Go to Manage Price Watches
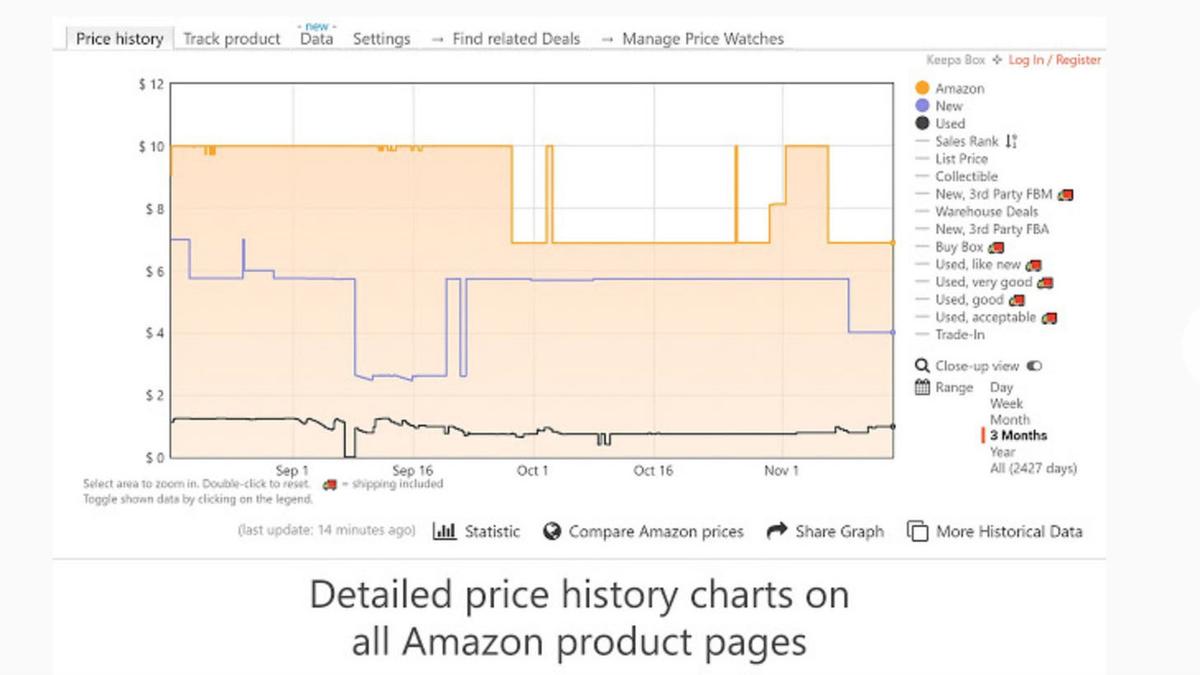 point(702,39)
